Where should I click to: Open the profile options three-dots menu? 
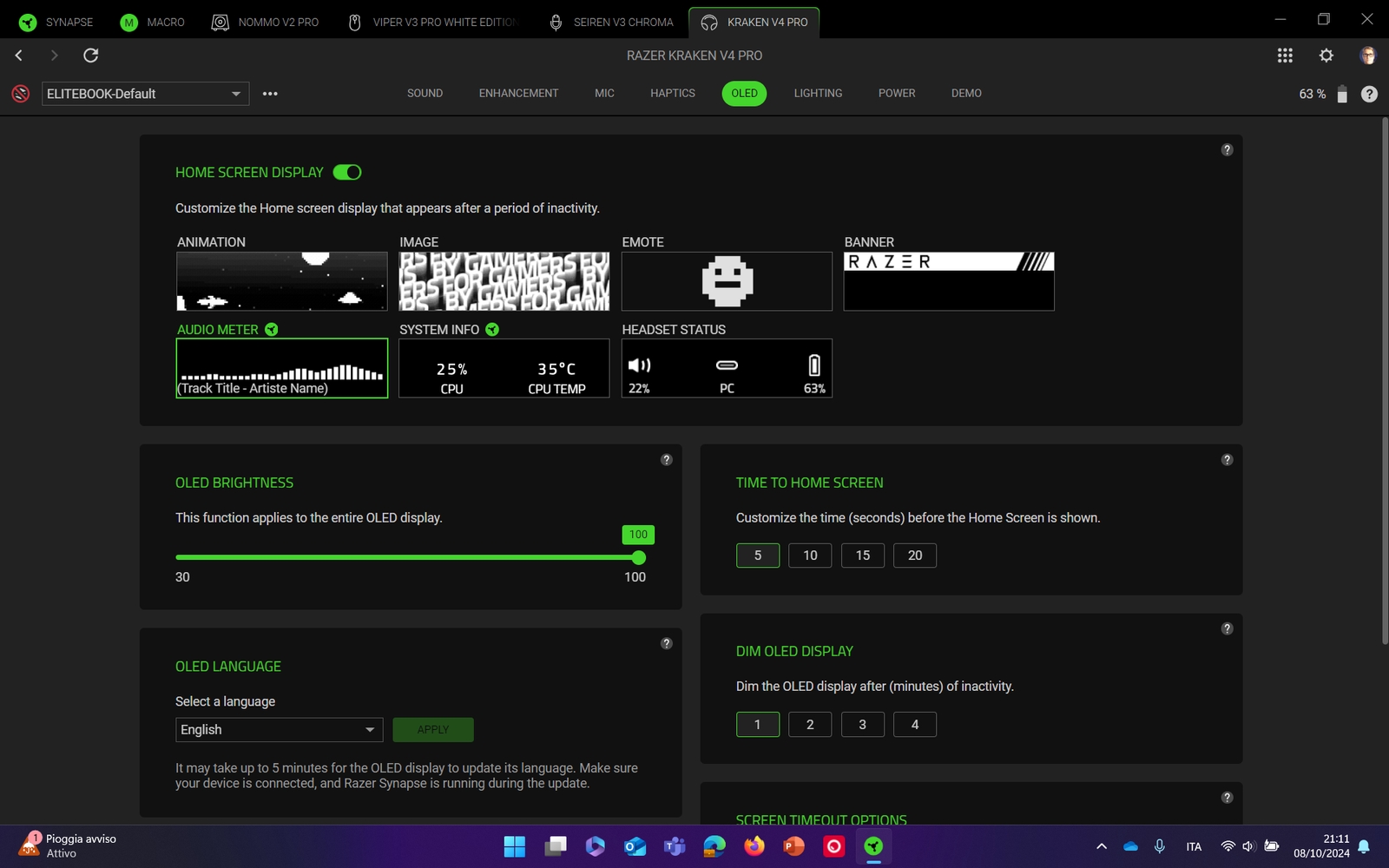(270, 94)
